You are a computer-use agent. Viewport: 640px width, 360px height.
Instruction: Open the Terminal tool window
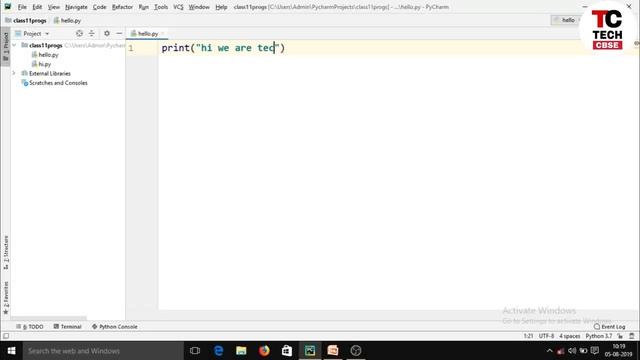pyautogui.click(x=68, y=327)
